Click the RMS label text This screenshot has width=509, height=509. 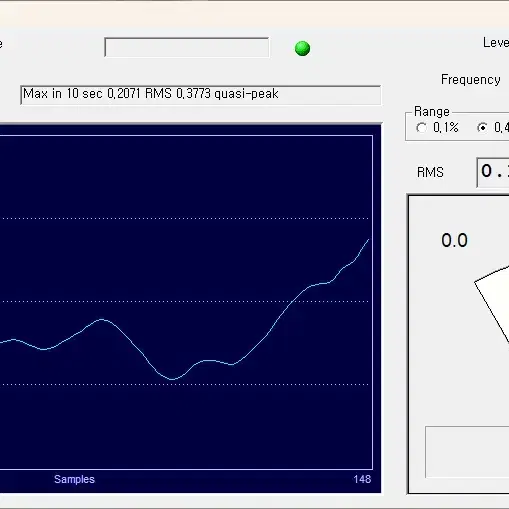pyautogui.click(x=430, y=172)
